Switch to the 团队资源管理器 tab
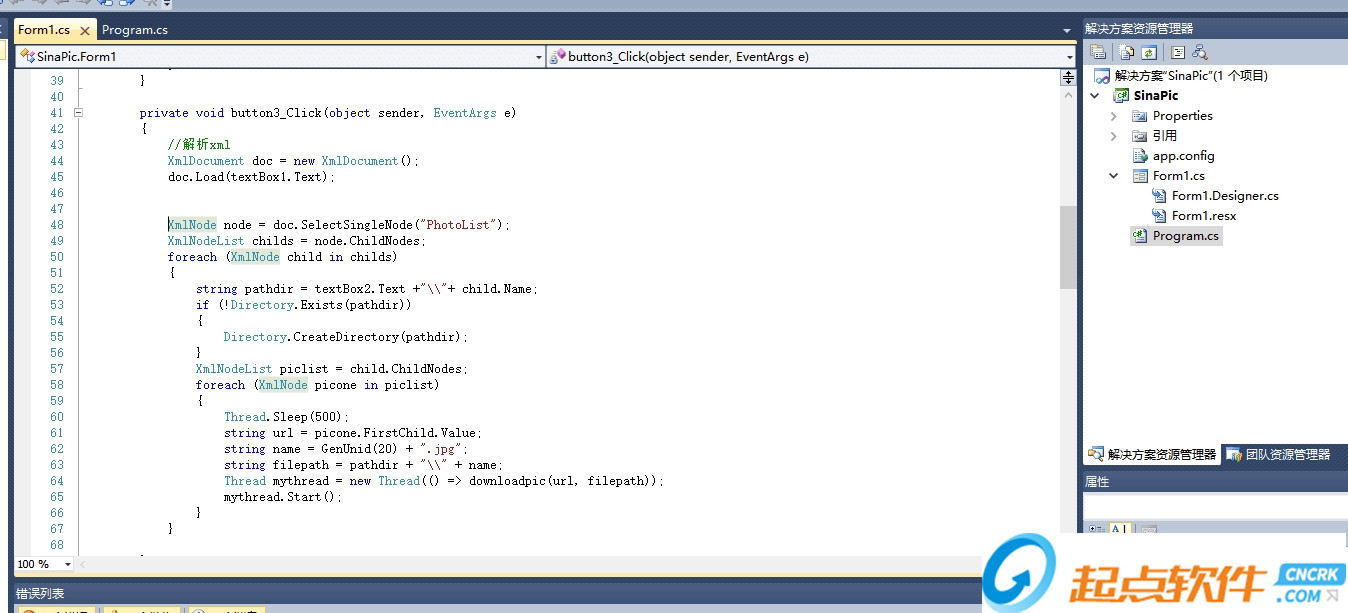1348x613 pixels. (x=1279, y=454)
